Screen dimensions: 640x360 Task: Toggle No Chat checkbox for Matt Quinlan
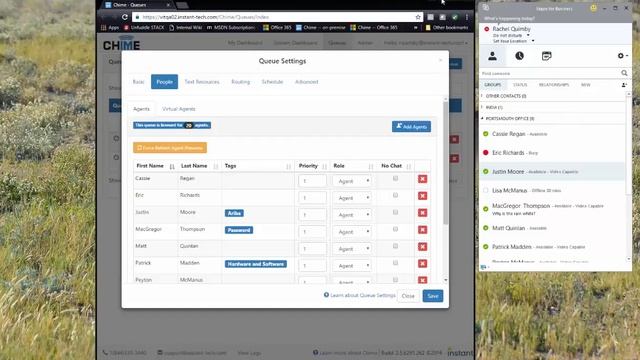[x=395, y=246]
